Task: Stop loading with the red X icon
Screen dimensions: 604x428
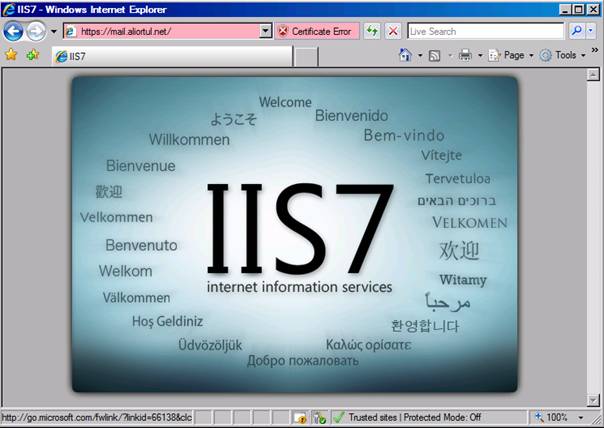Action: coord(393,31)
